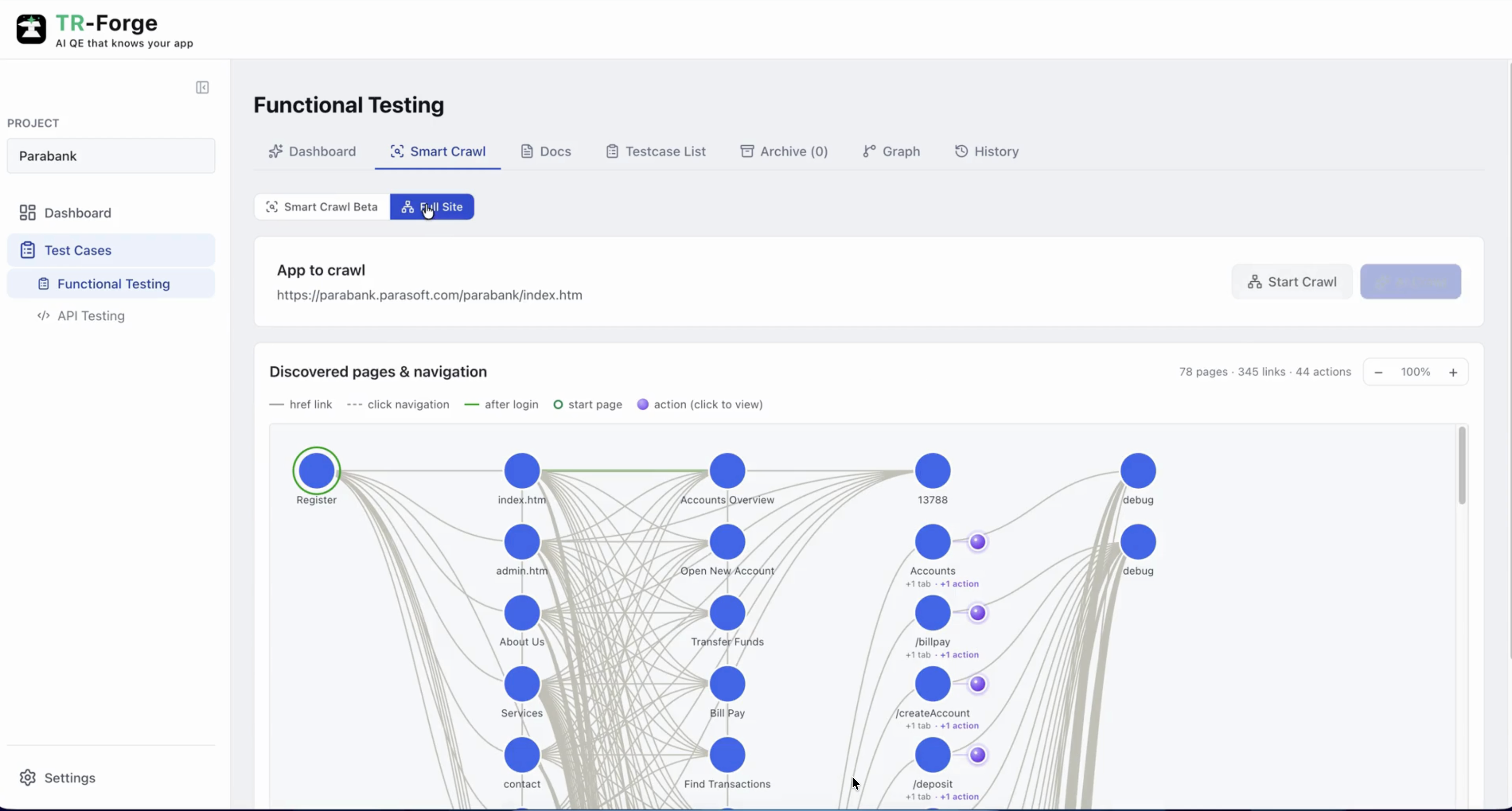
Task: Click '+1 action' under /createAccount node
Action: [x=960, y=726]
